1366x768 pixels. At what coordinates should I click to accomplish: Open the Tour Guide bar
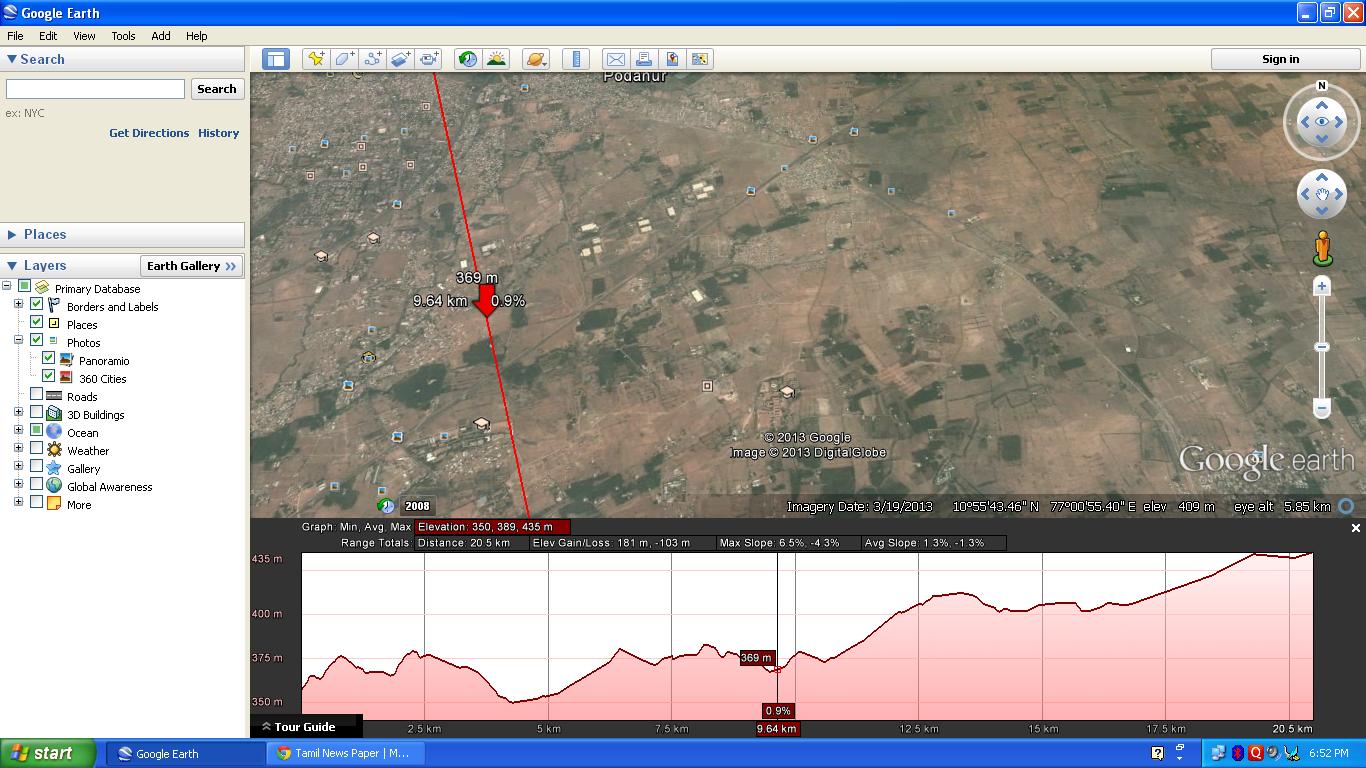tap(305, 727)
